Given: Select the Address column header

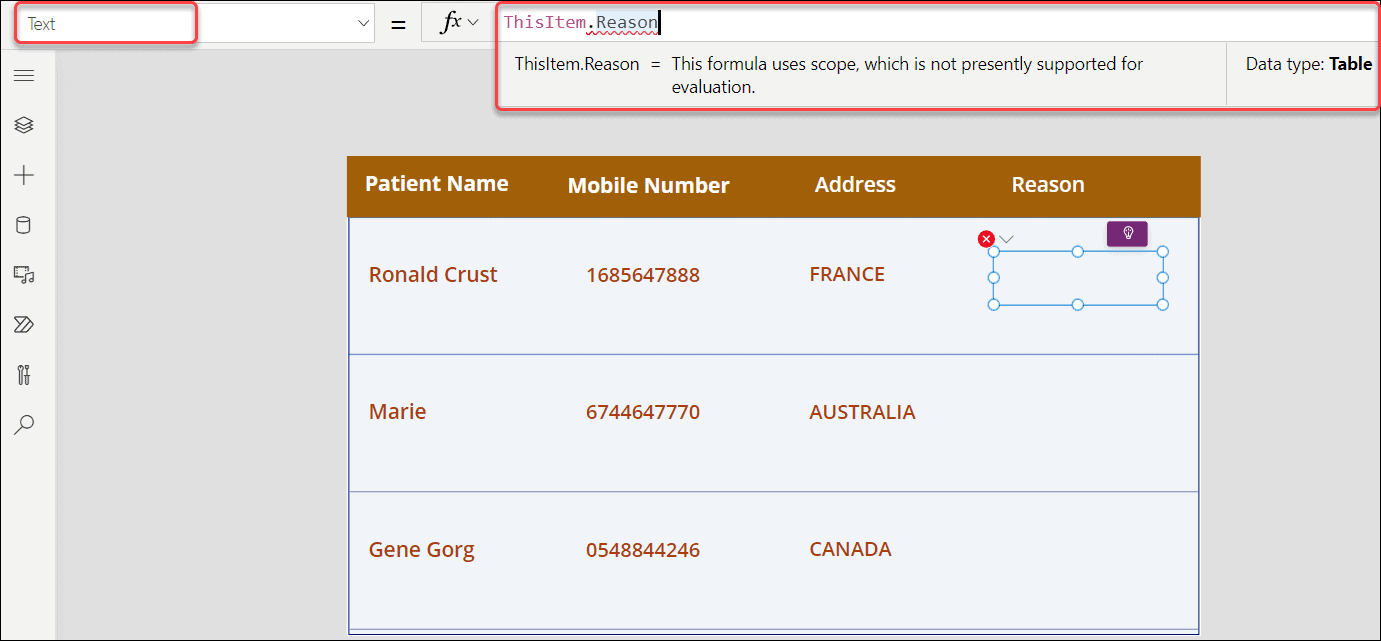Looking at the screenshot, I should (855, 185).
